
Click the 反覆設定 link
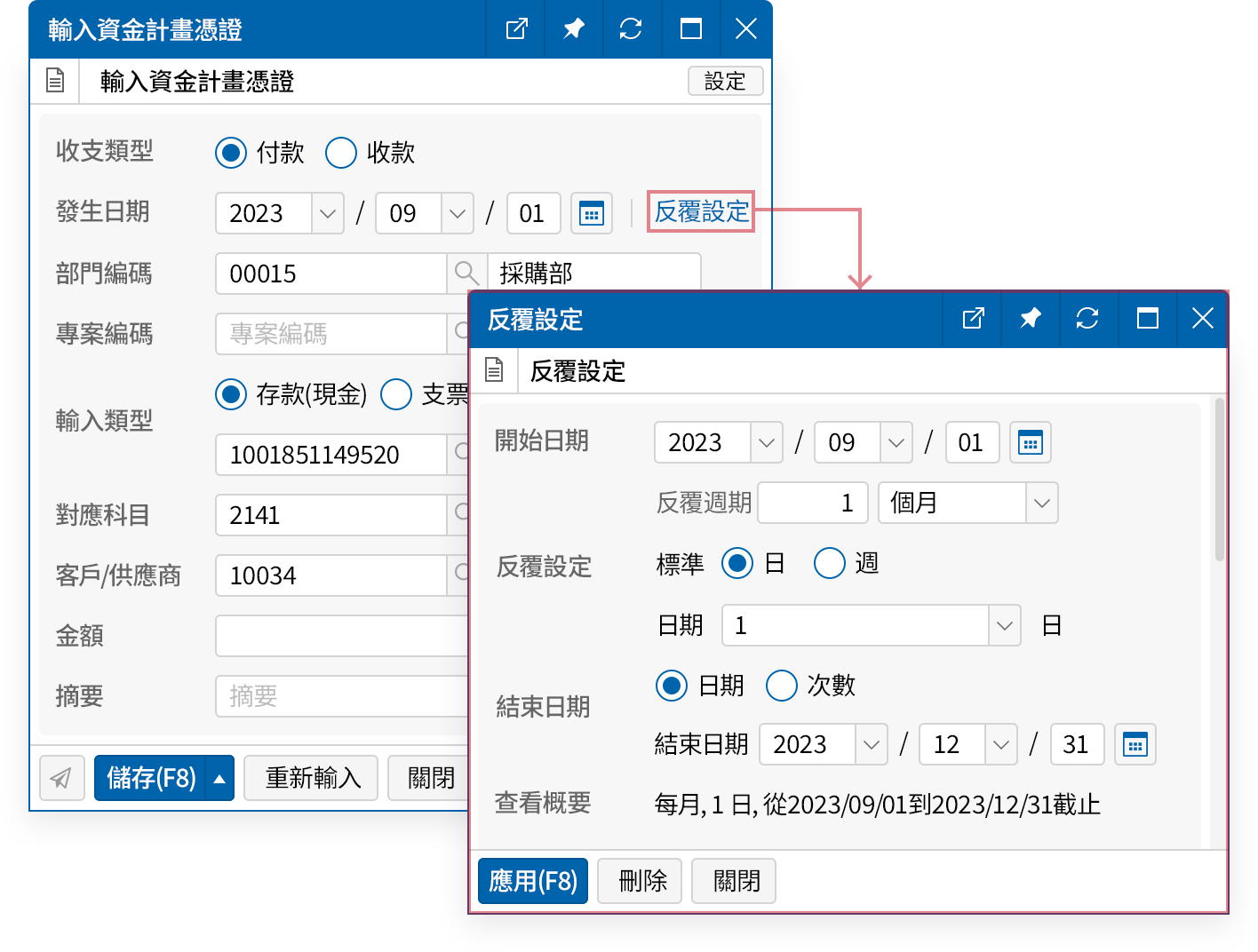point(700,212)
